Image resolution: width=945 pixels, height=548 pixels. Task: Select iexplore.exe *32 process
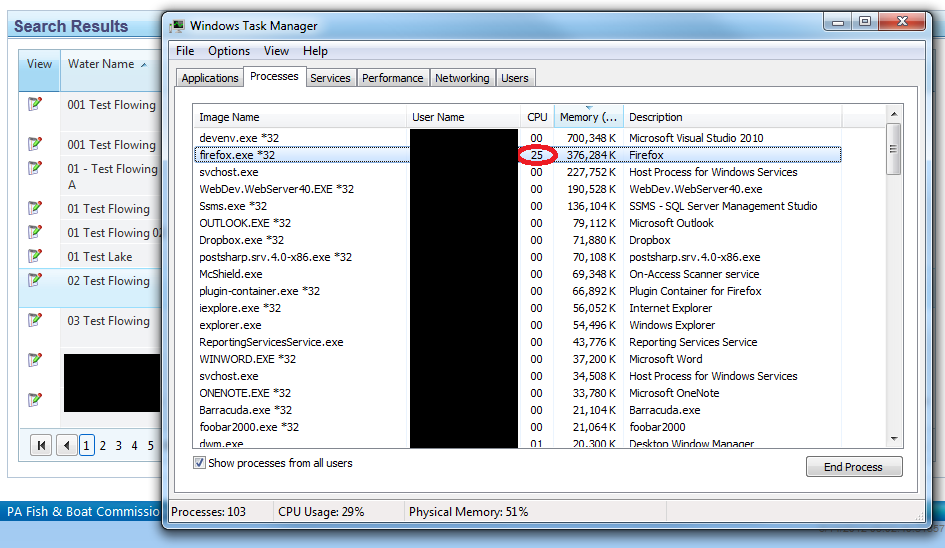pyautogui.click(x=518, y=308)
